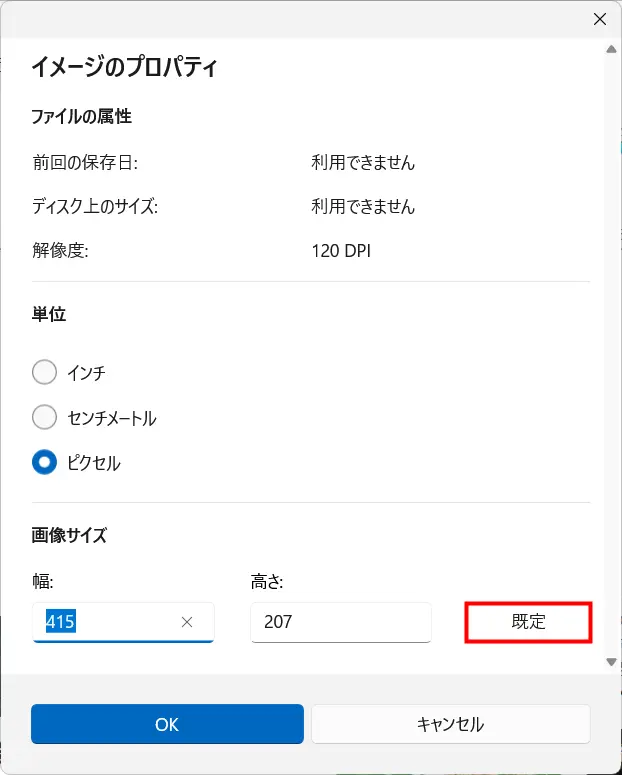
Task: Click the 前回の保存日 label
Action: click(85, 163)
